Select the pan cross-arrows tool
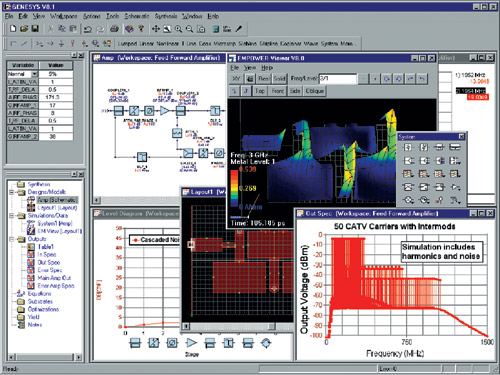 tap(156, 29)
